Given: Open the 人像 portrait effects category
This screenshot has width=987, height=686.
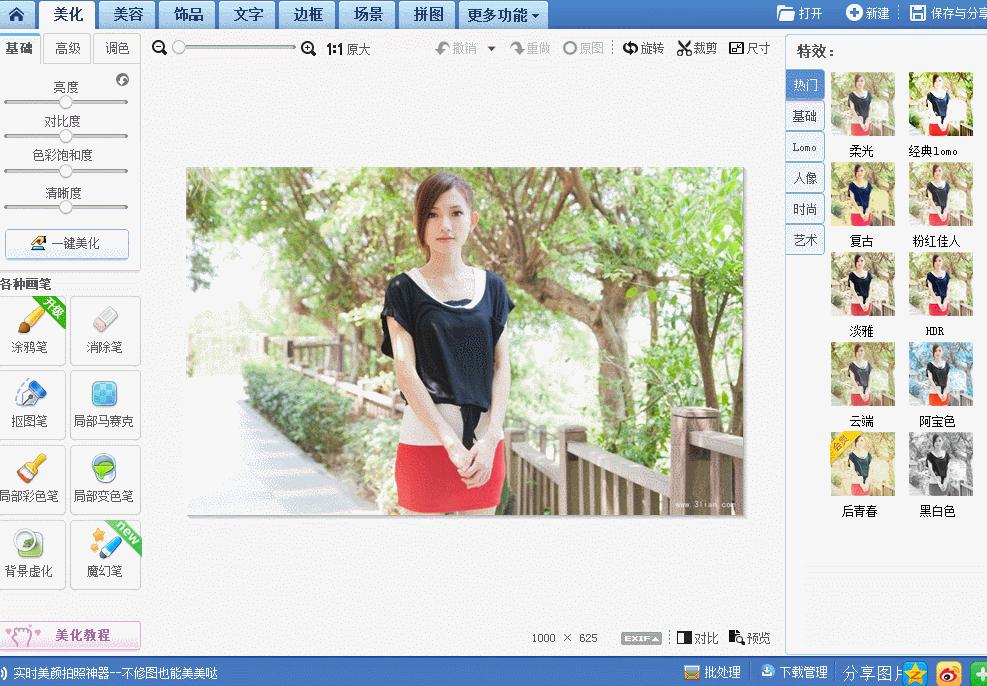Looking at the screenshot, I should pos(804,177).
